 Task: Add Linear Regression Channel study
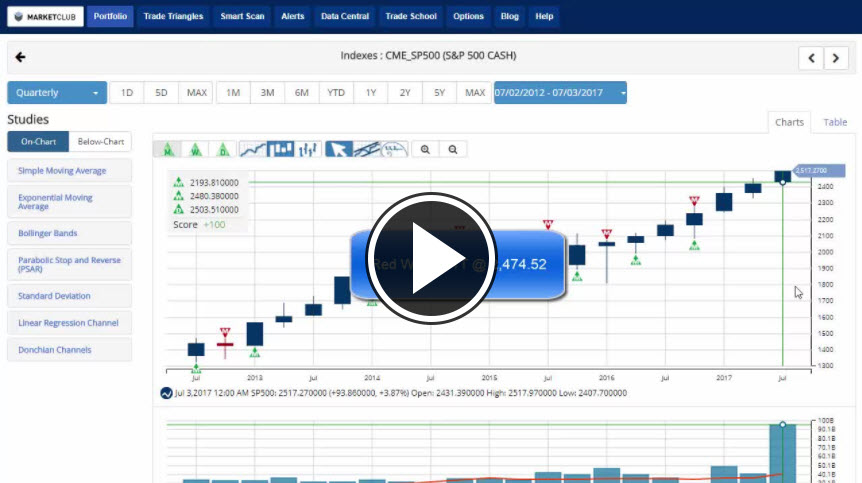pos(70,323)
